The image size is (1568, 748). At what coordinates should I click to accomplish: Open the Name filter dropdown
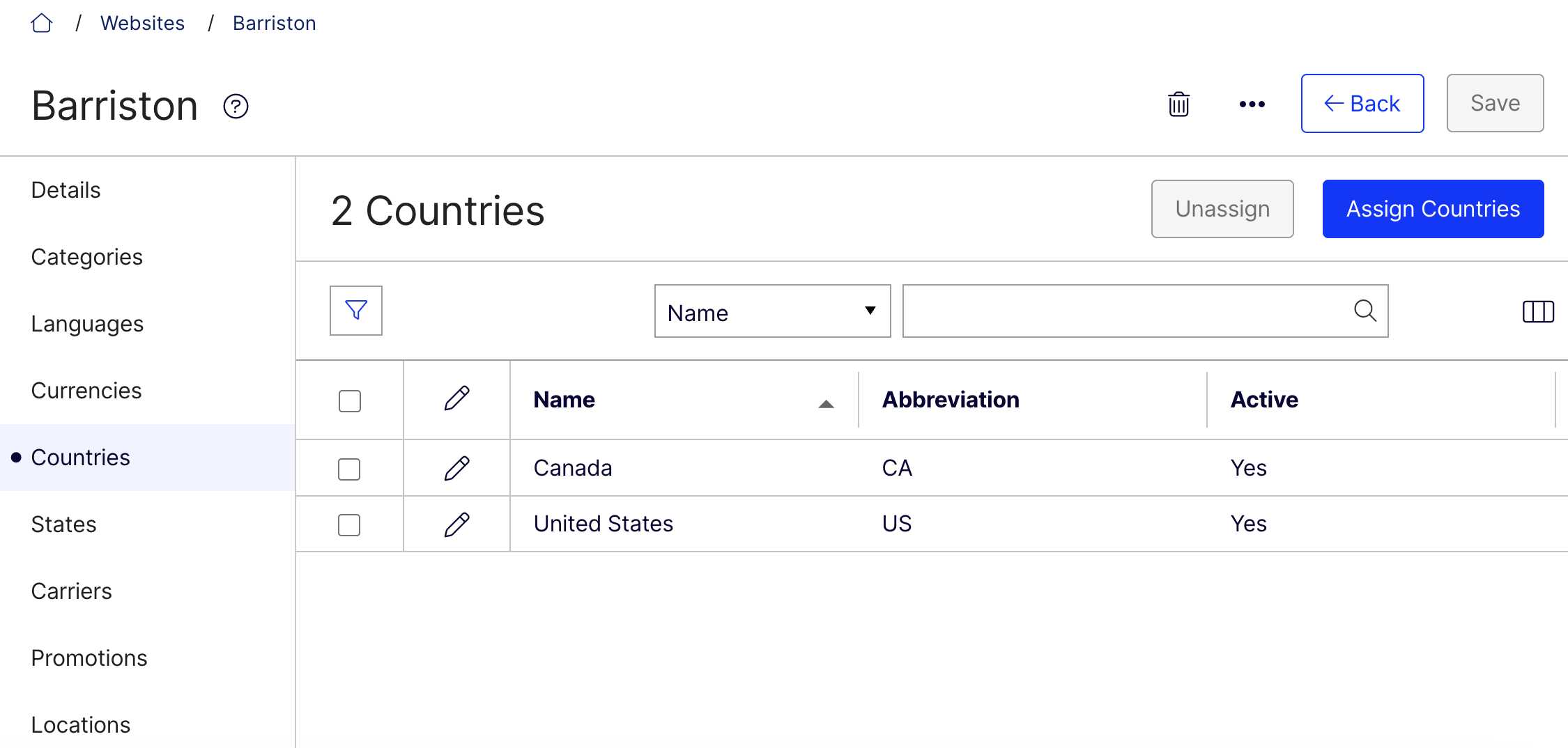(772, 311)
